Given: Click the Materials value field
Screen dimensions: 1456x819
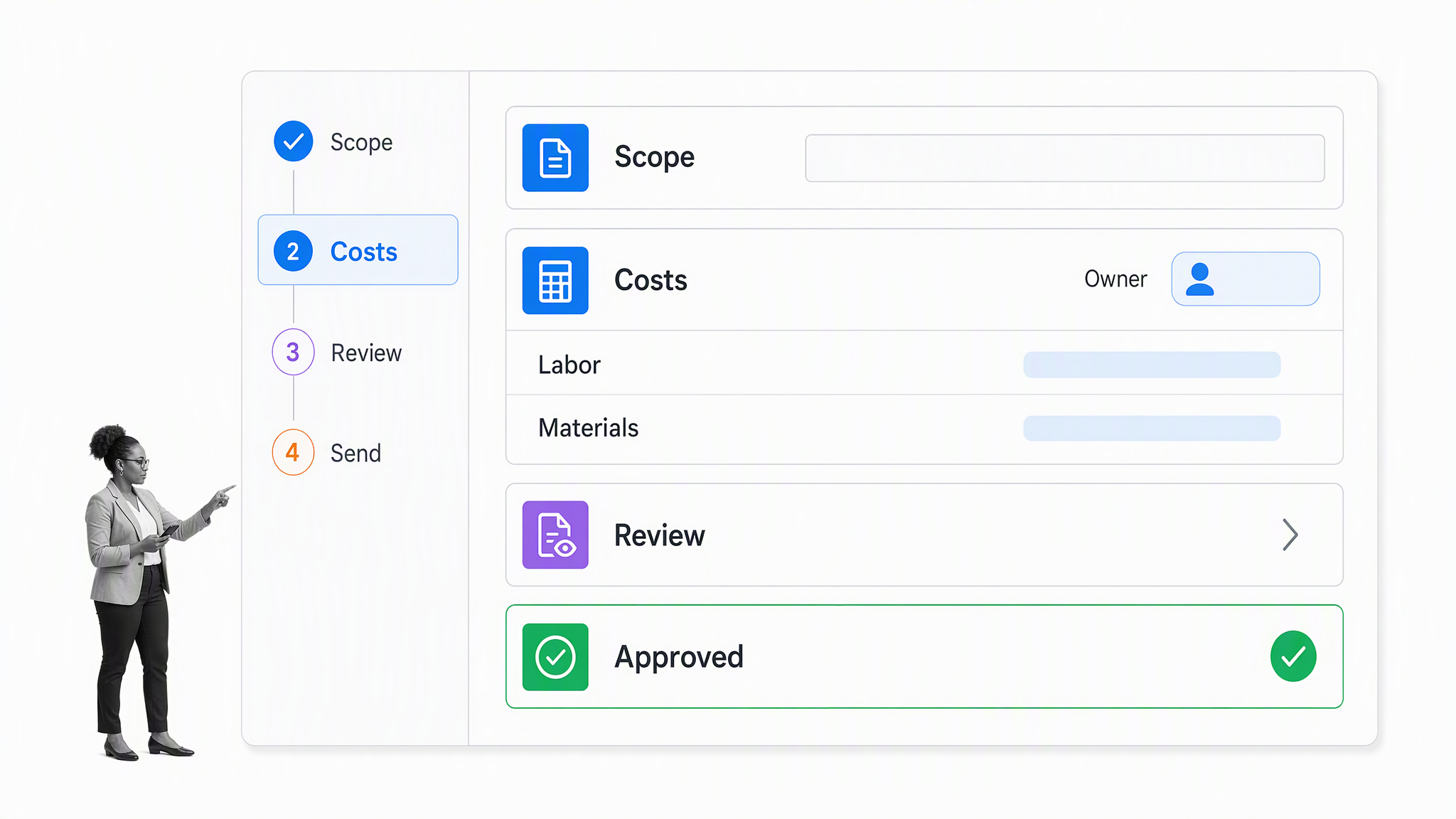Looking at the screenshot, I should tap(1152, 429).
